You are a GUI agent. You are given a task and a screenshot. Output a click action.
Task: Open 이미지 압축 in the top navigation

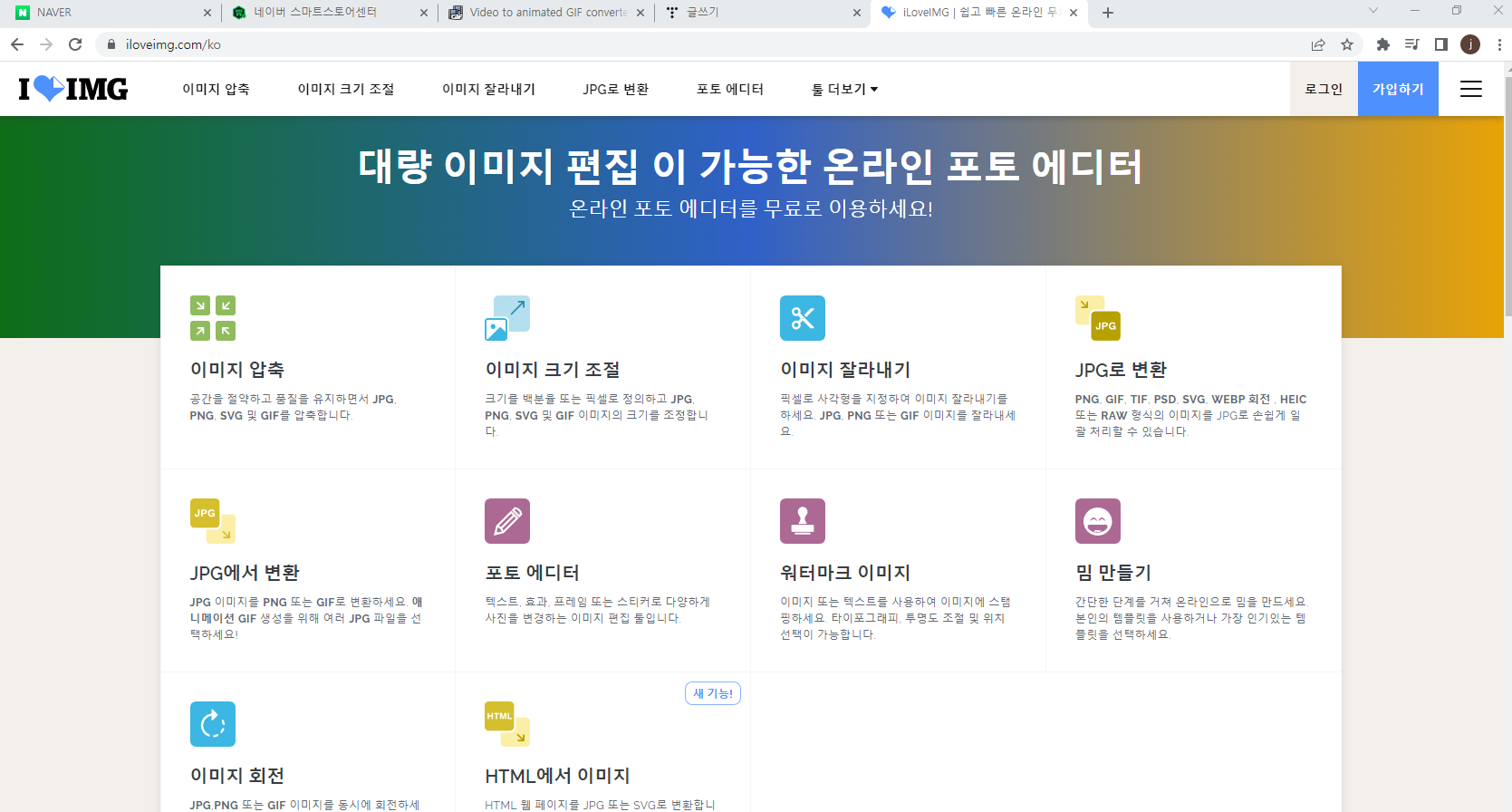[x=216, y=89]
